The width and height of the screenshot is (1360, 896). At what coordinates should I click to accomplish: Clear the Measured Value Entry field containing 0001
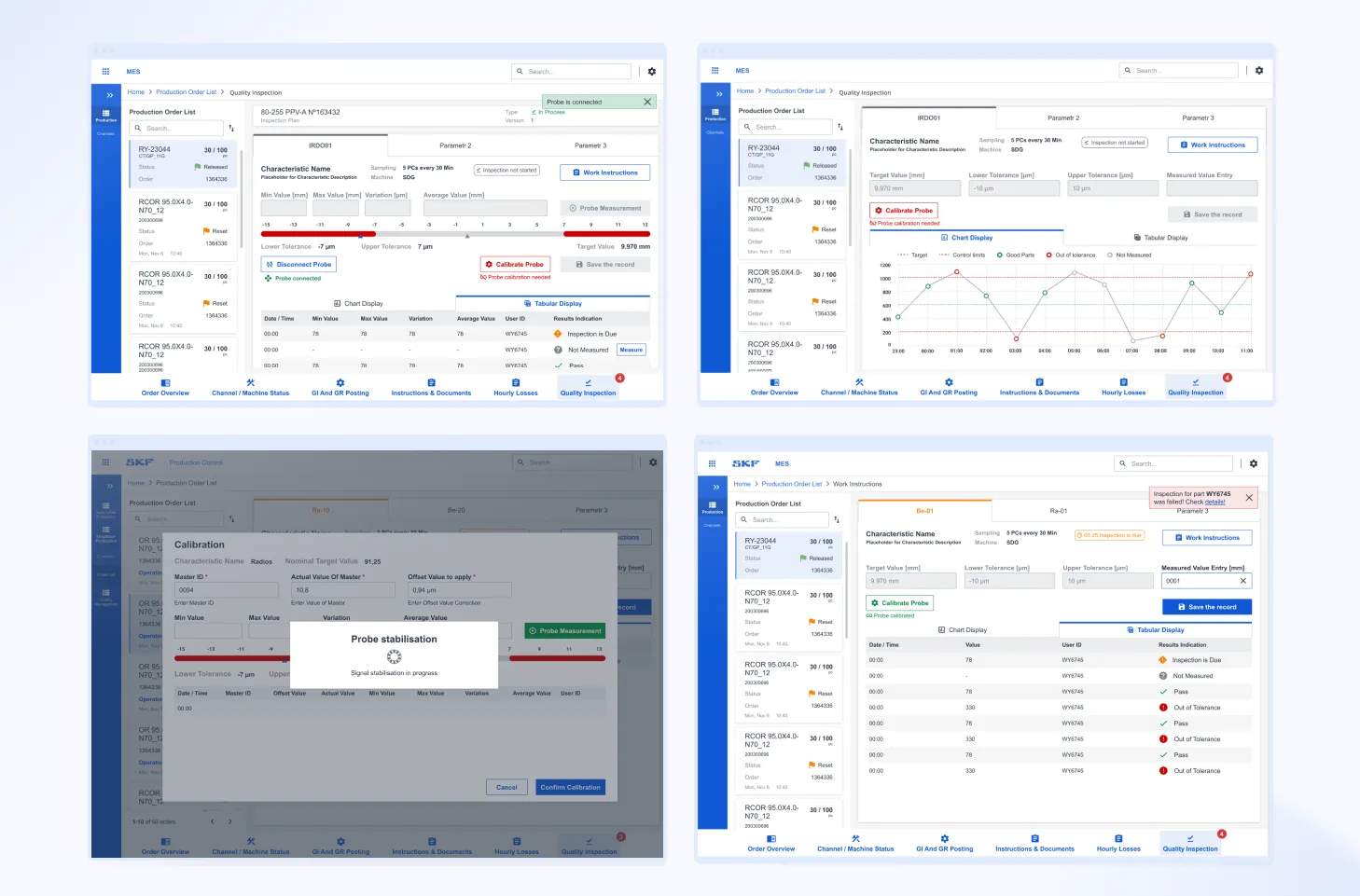1242,581
